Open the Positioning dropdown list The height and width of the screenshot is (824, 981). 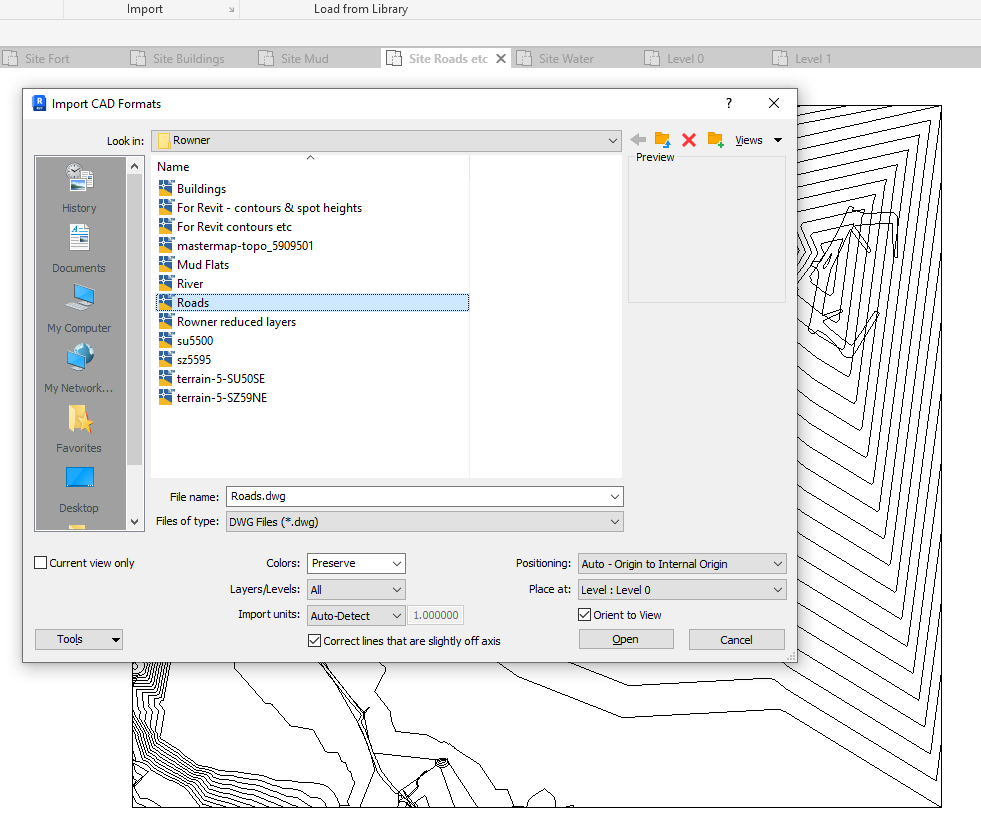tap(682, 564)
